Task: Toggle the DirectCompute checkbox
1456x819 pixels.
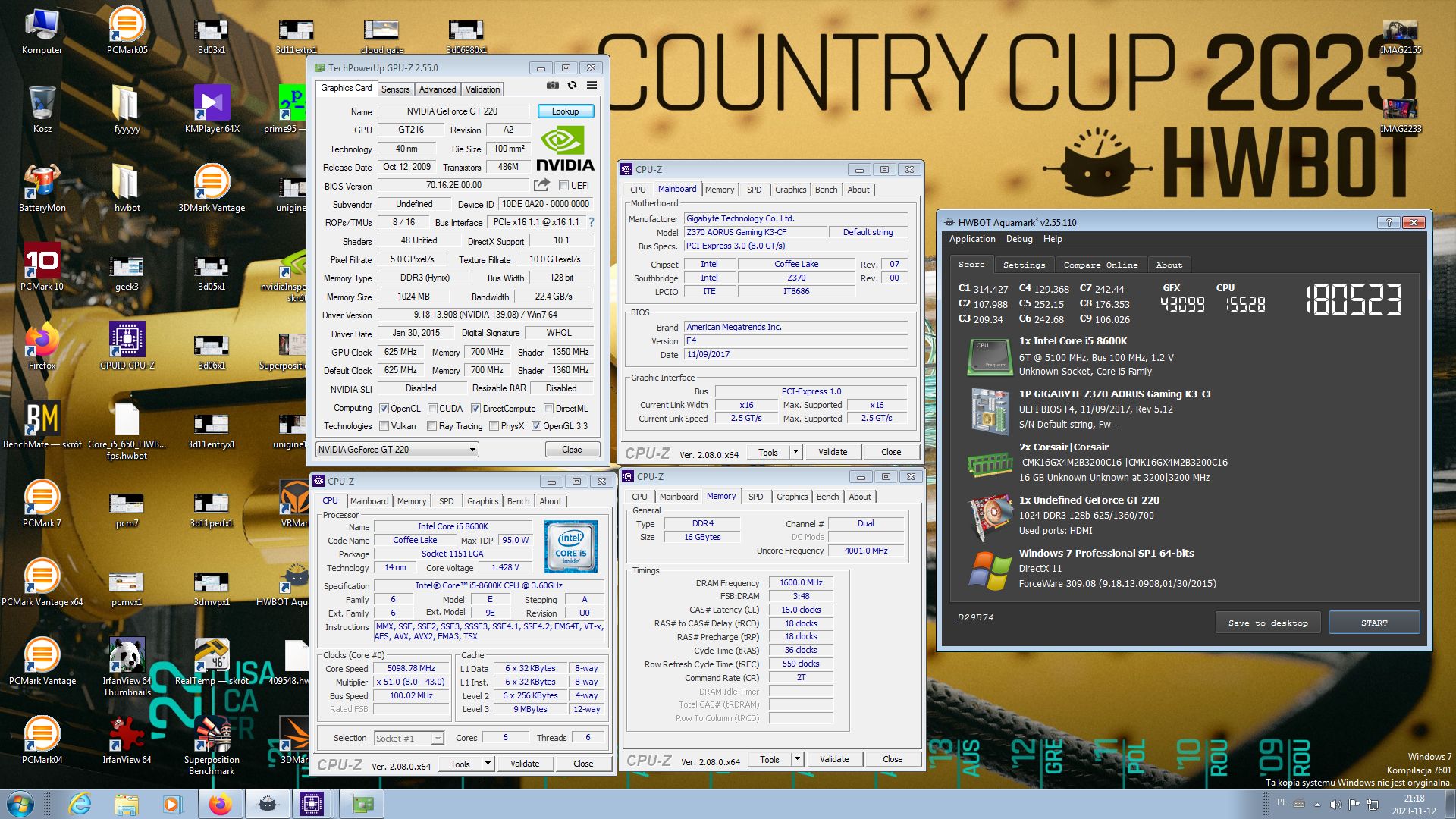Action: click(x=476, y=409)
